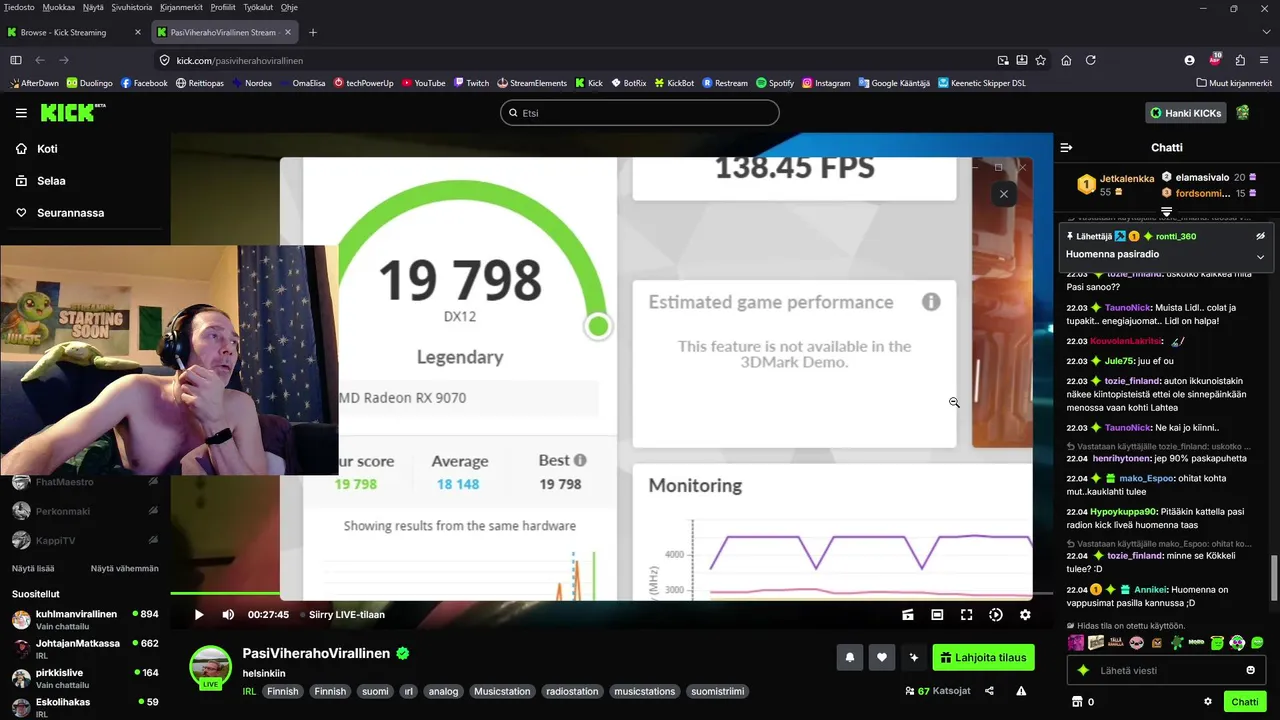
Task: Open Koti in the left sidebar
Action: pos(47,149)
